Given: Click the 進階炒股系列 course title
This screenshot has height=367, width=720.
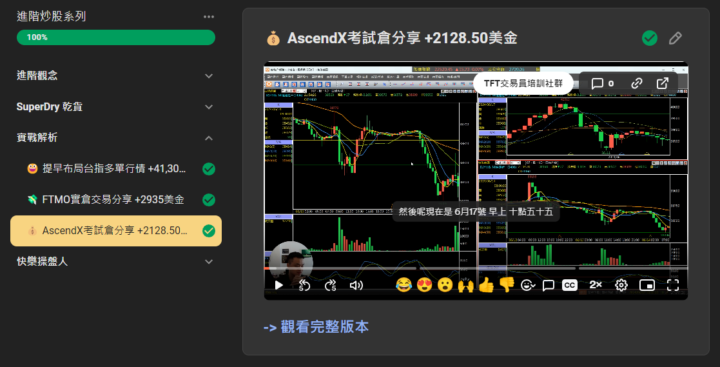Looking at the screenshot, I should pos(51,17).
